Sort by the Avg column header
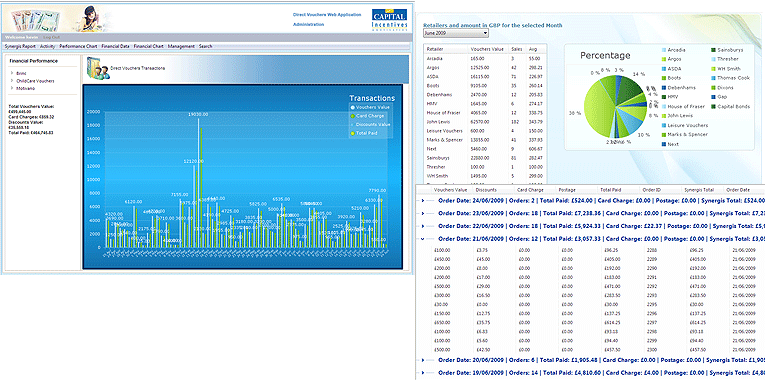Screen dimensions: 768x380 [533, 49]
